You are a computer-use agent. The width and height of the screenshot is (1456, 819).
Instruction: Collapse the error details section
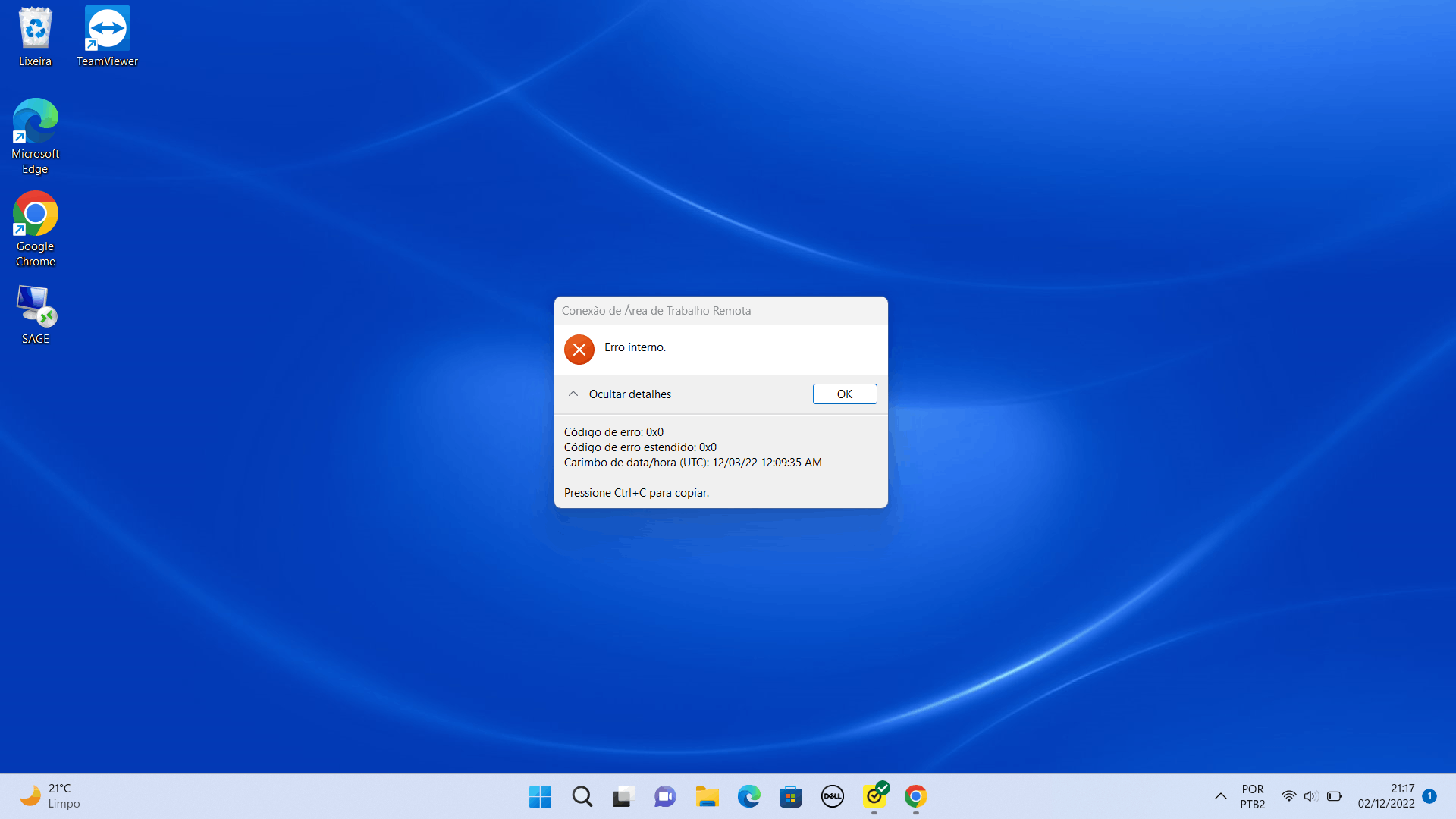click(x=617, y=393)
